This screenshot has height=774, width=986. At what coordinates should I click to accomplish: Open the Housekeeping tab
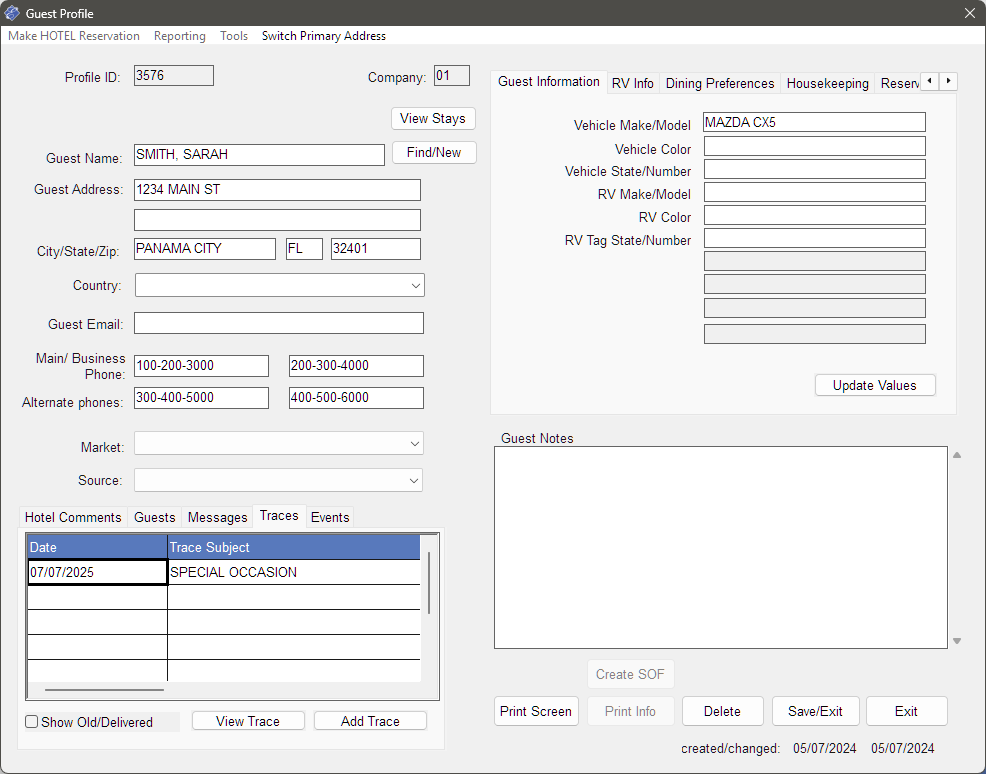coord(828,84)
